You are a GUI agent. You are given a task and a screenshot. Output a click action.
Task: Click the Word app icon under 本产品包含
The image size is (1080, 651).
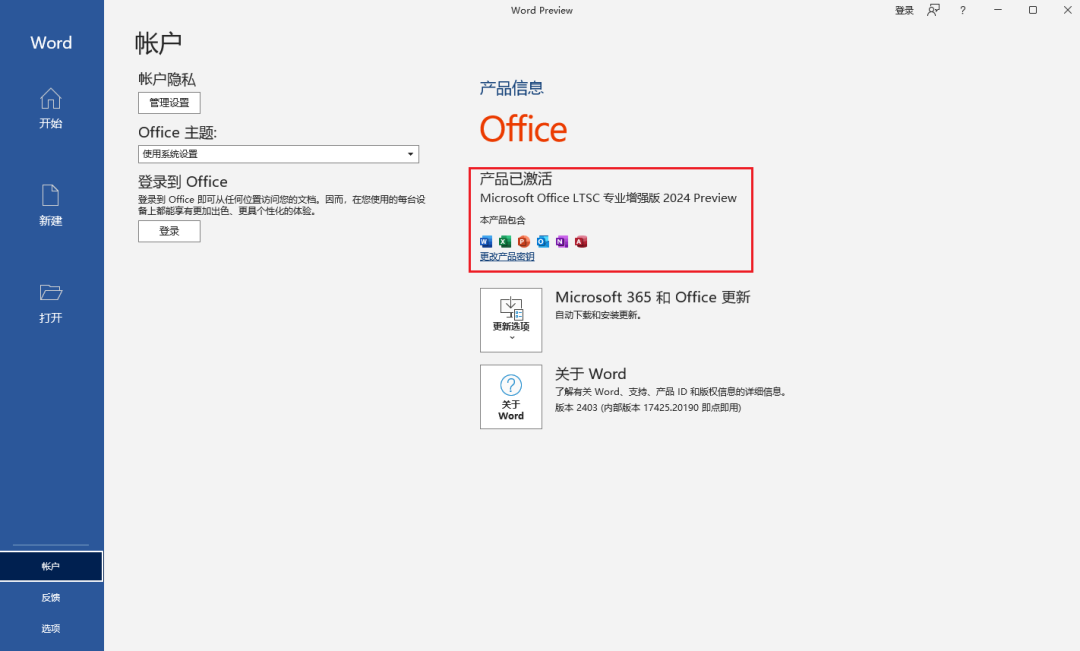click(486, 241)
